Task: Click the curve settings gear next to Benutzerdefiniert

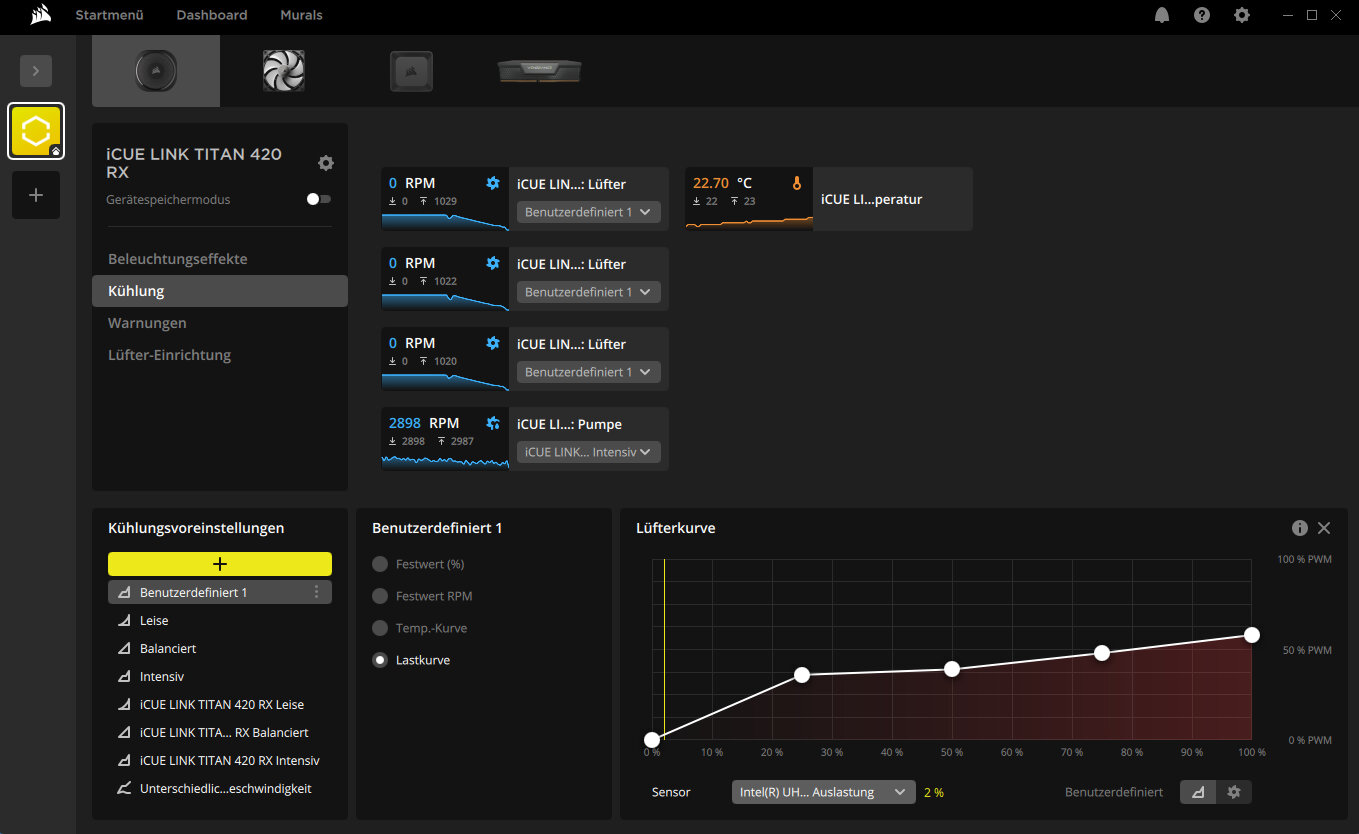Action: 1234,792
